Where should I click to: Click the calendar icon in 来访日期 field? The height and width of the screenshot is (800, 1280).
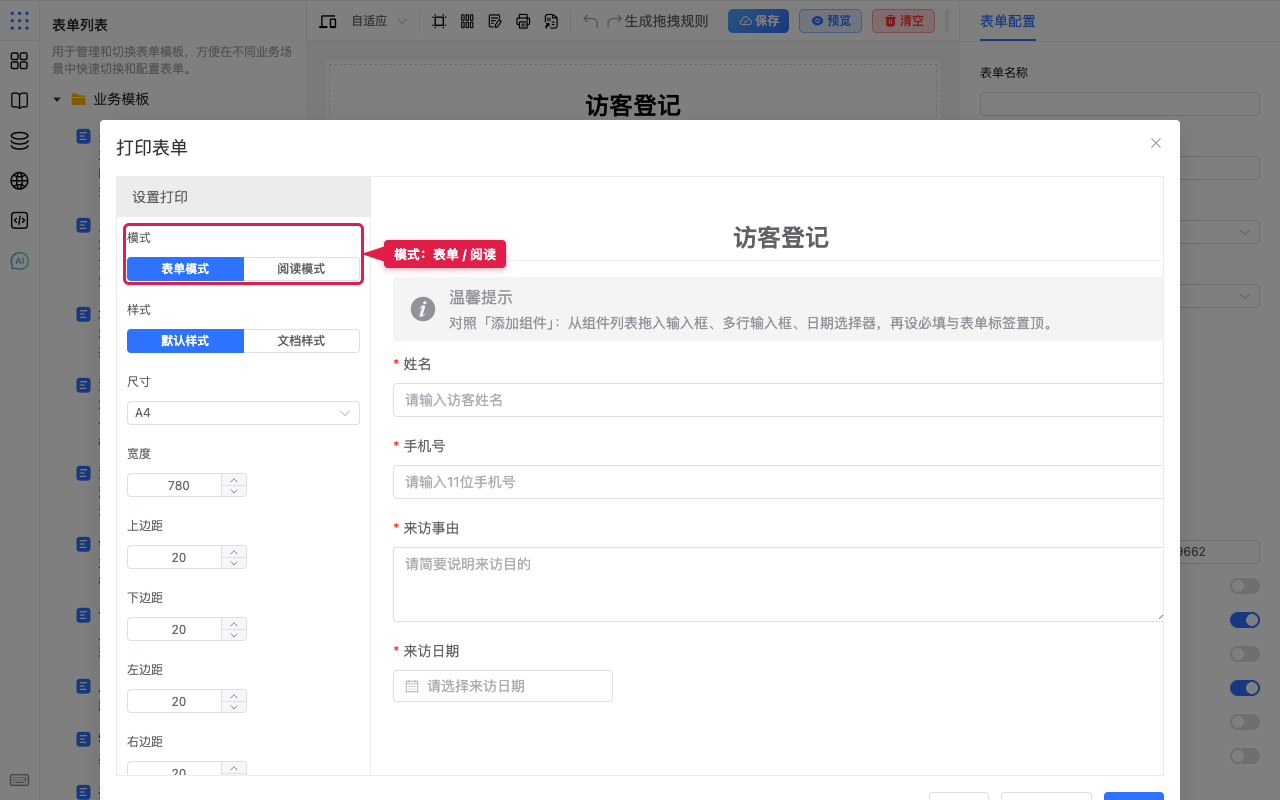[412, 686]
